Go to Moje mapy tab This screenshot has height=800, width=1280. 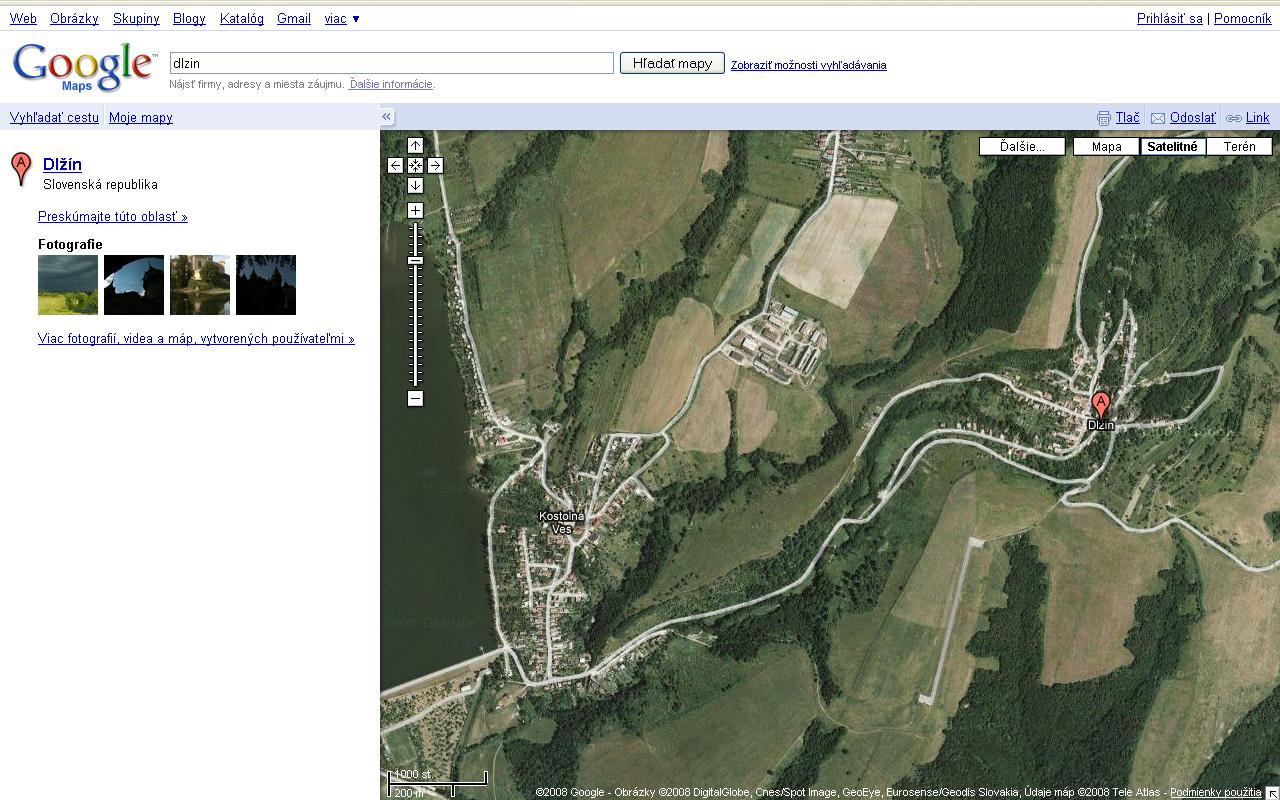(x=140, y=118)
